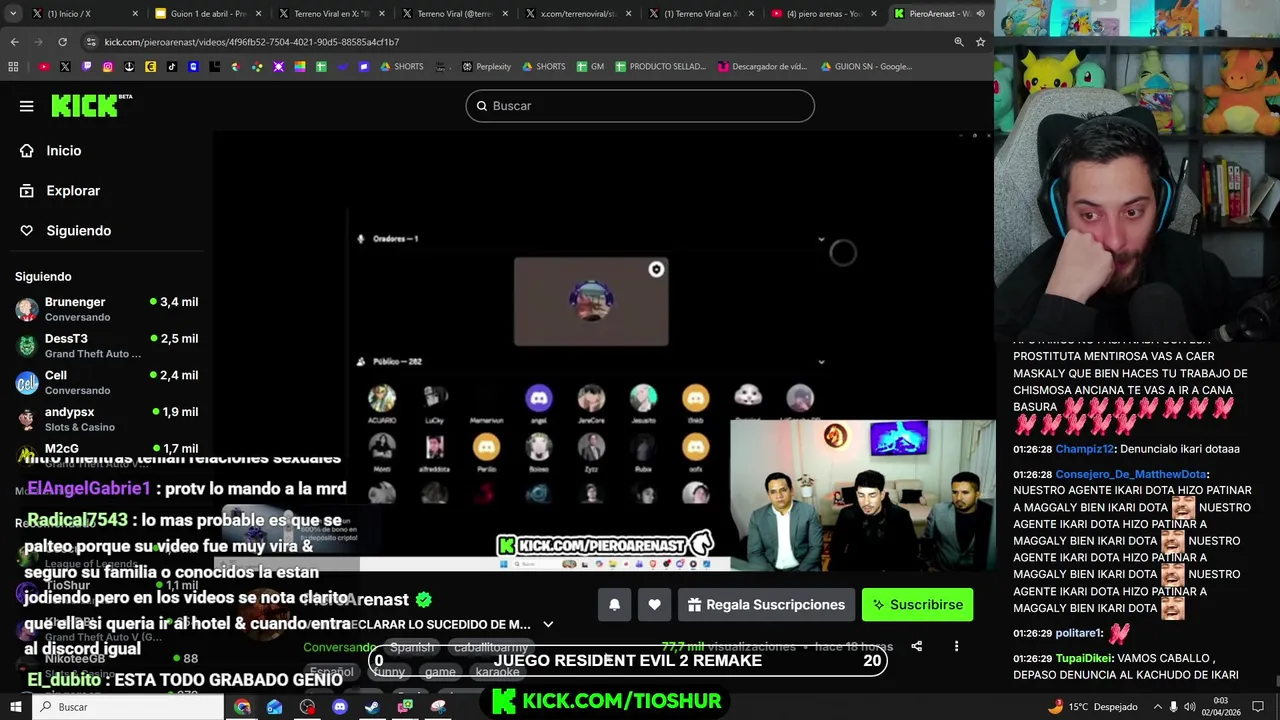Open the apps grid bookmark icon
The width and height of the screenshot is (1280, 720).
coord(13,67)
